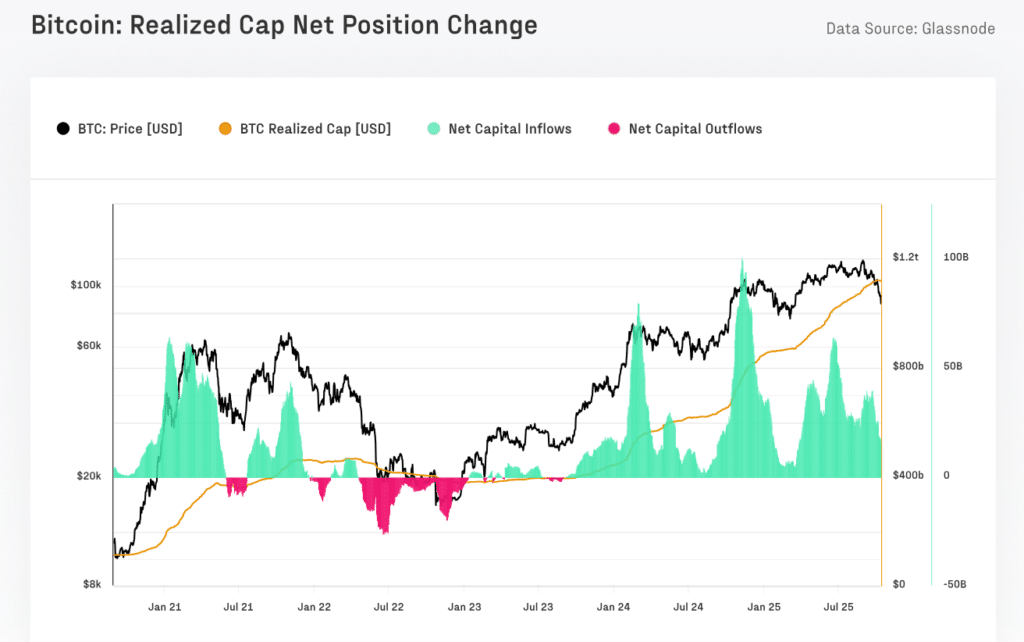Click the orange Realized Cap legend dot
Screen dimensions: 1024x642
pos(226,129)
